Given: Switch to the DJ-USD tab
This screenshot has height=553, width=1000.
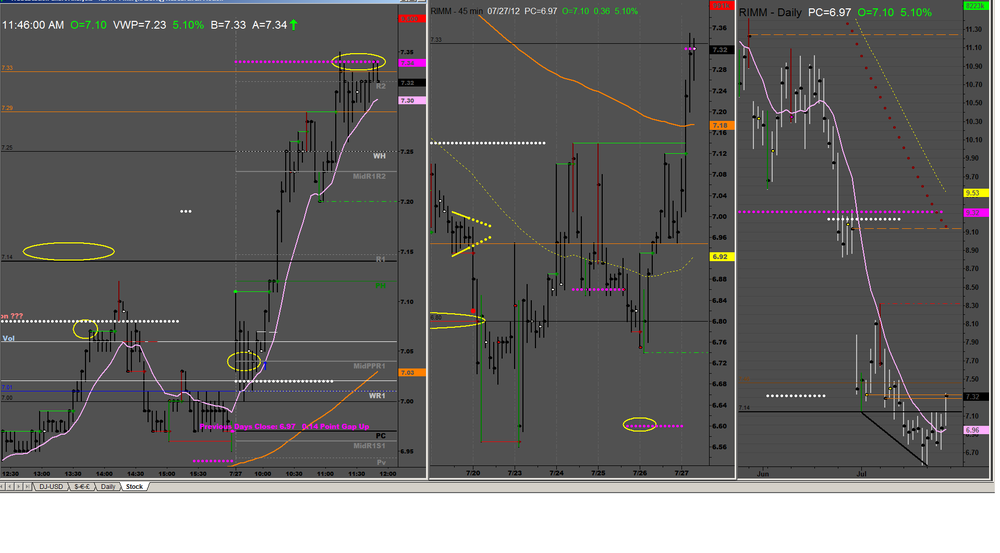Looking at the screenshot, I should click(x=51, y=487).
